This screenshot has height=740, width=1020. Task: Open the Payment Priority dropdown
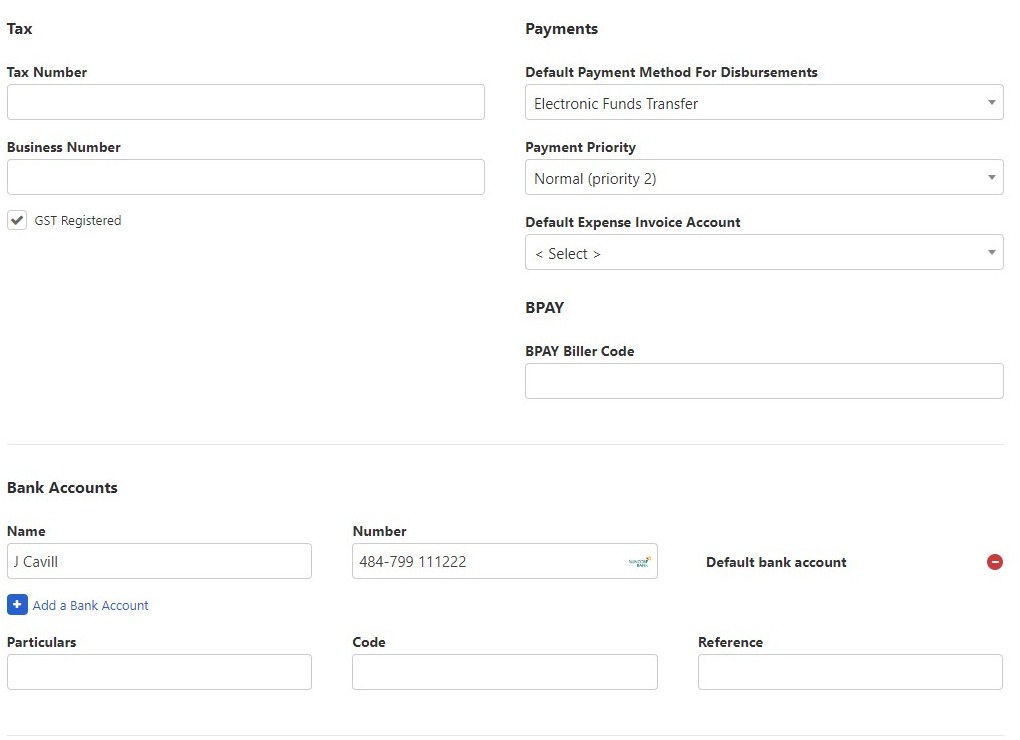764,177
